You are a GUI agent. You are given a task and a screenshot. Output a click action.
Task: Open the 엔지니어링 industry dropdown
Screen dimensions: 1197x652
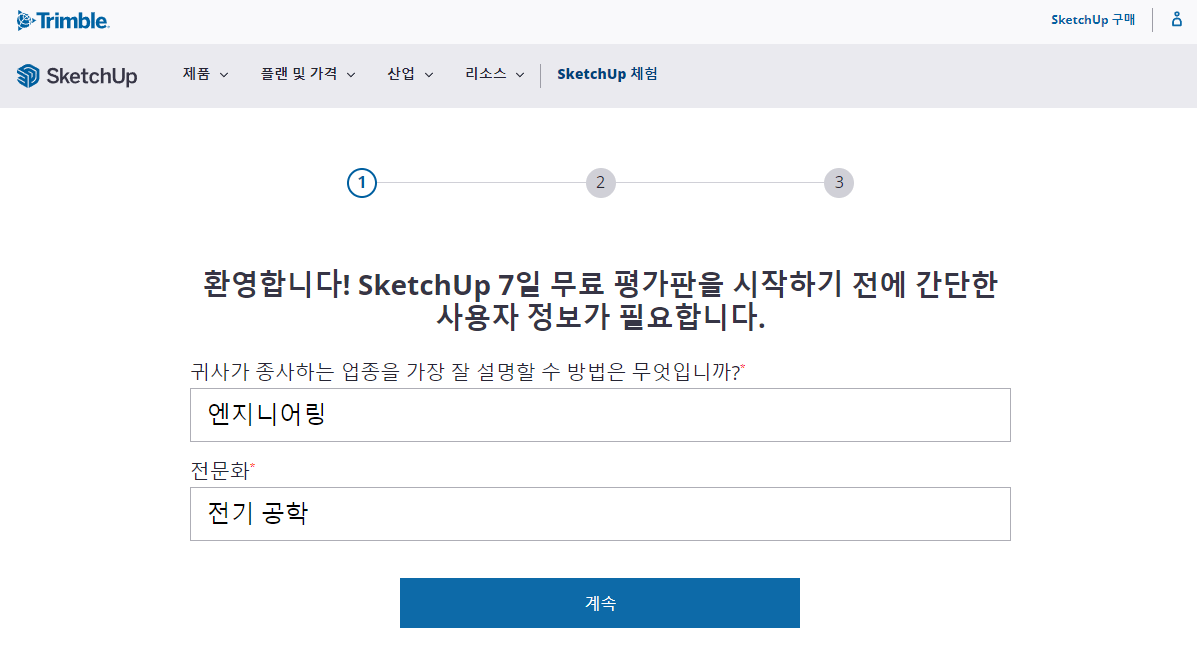coord(600,414)
